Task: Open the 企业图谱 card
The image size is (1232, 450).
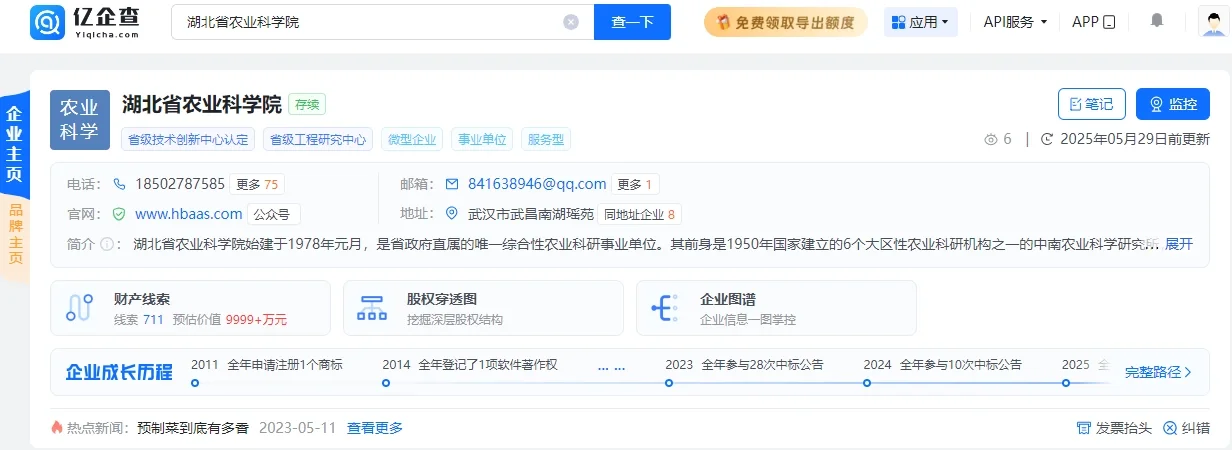Action: pos(776,307)
